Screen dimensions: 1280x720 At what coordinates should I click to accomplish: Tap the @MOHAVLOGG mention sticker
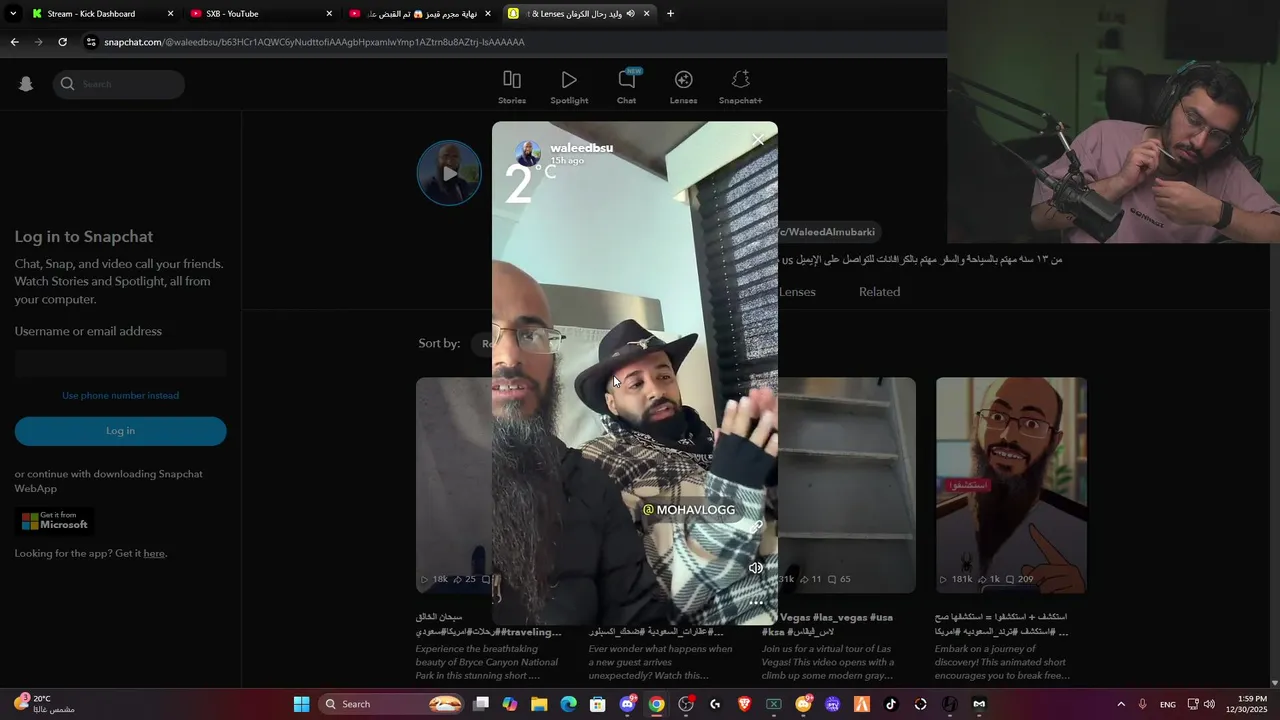(x=688, y=510)
